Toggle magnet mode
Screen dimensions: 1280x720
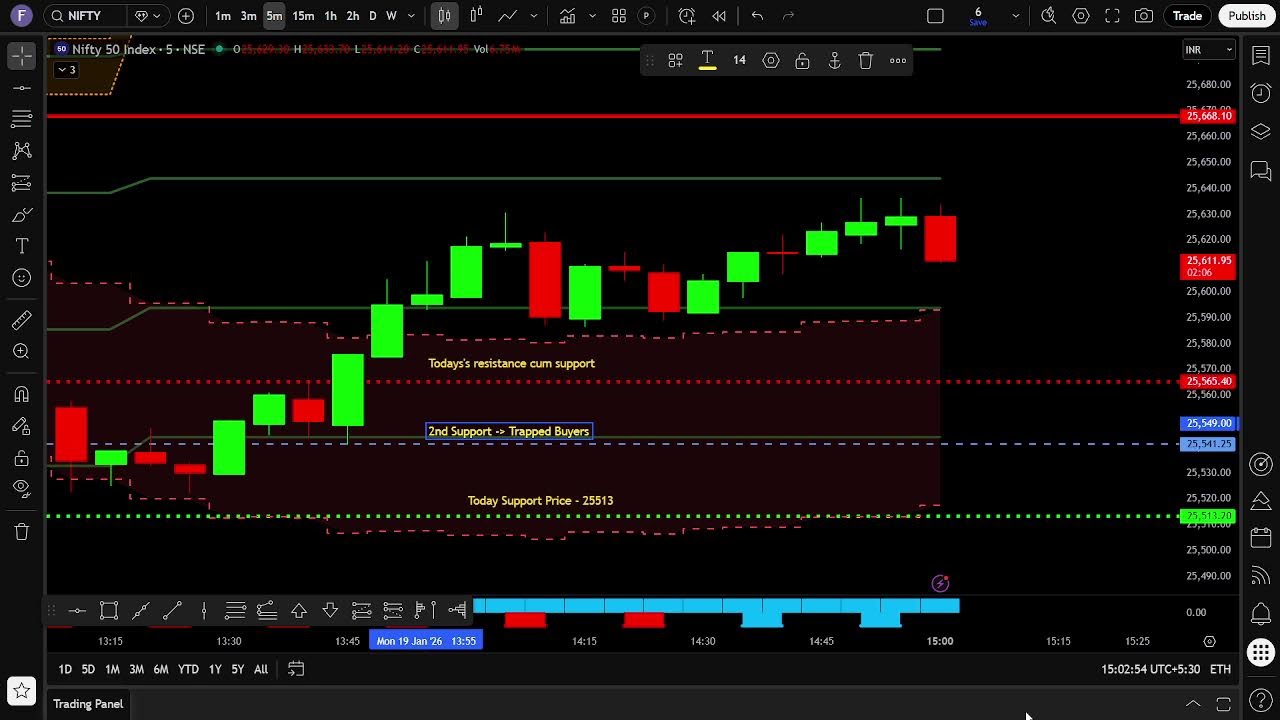[x=21, y=394]
